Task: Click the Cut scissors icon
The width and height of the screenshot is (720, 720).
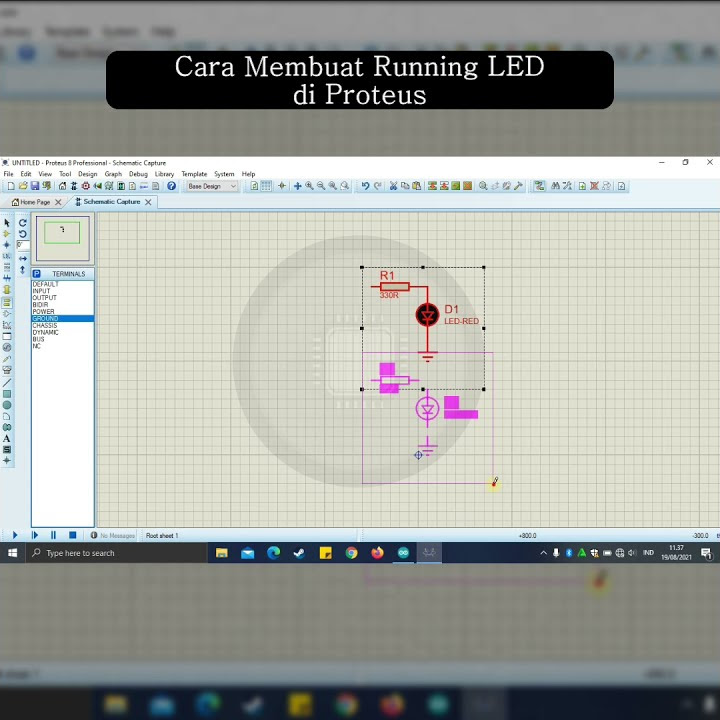Action: click(x=393, y=186)
